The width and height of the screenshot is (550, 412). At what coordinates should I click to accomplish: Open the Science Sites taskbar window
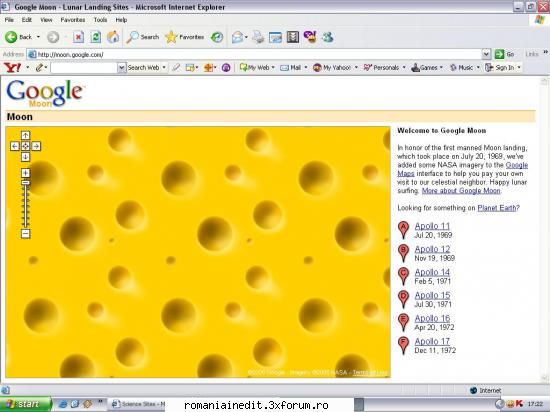138,404
